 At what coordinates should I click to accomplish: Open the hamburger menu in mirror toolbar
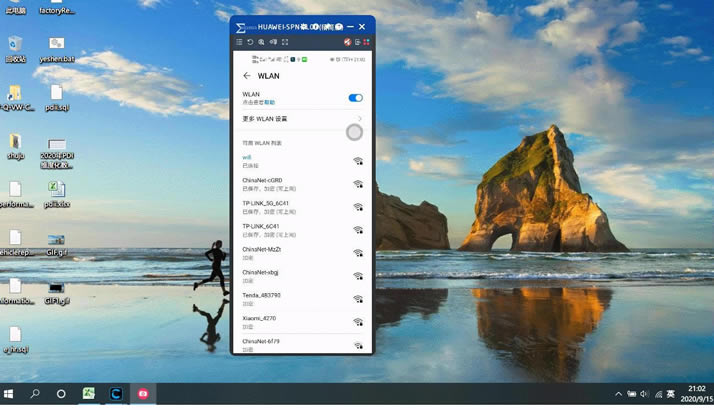(x=239, y=42)
